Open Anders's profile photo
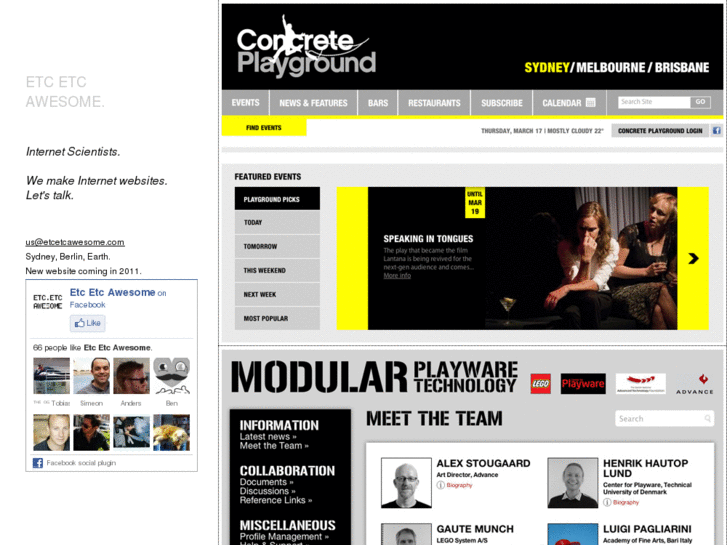This screenshot has height=545, width=727. tap(131, 376)
